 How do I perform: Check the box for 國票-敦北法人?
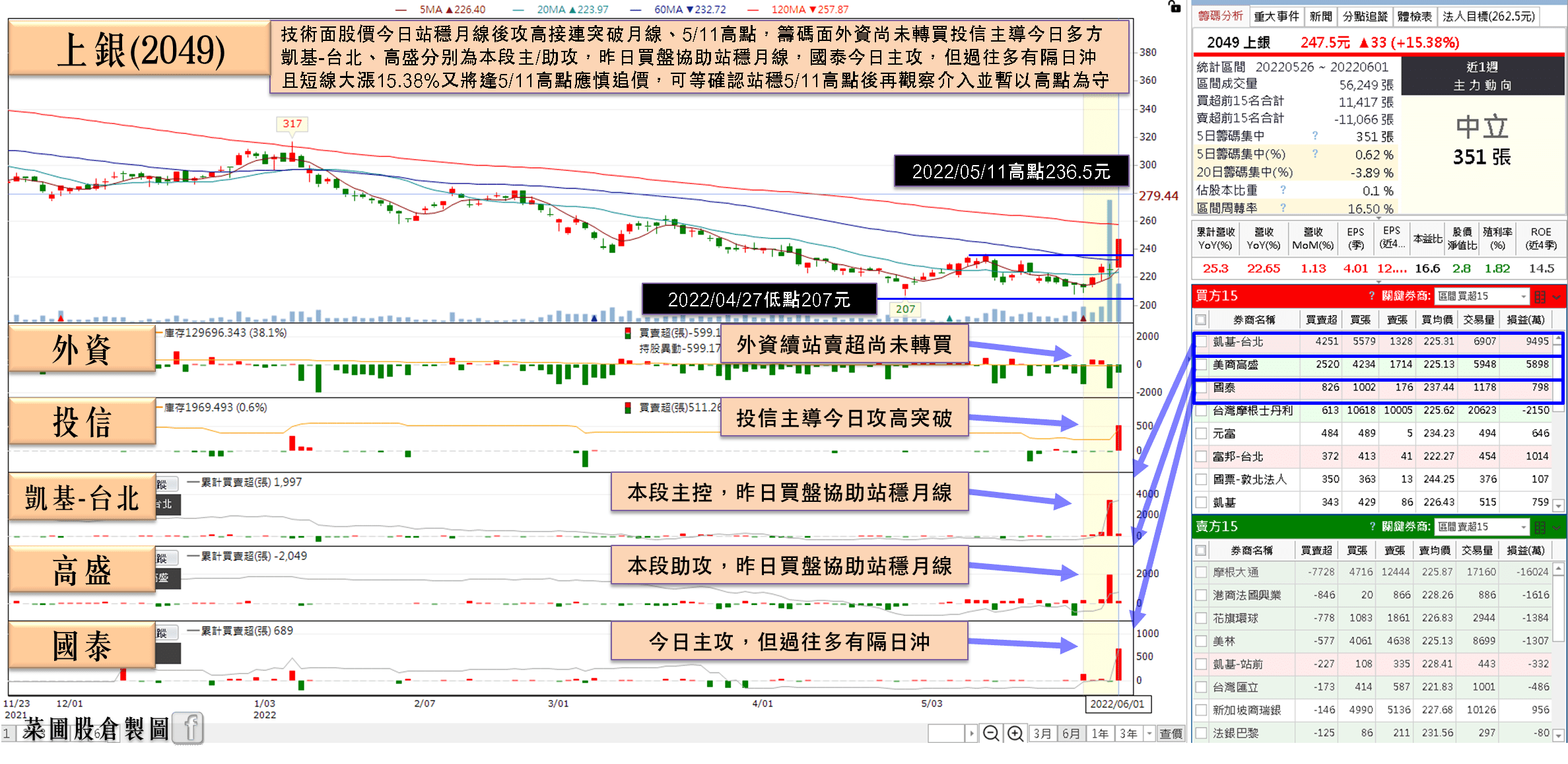1201,479
